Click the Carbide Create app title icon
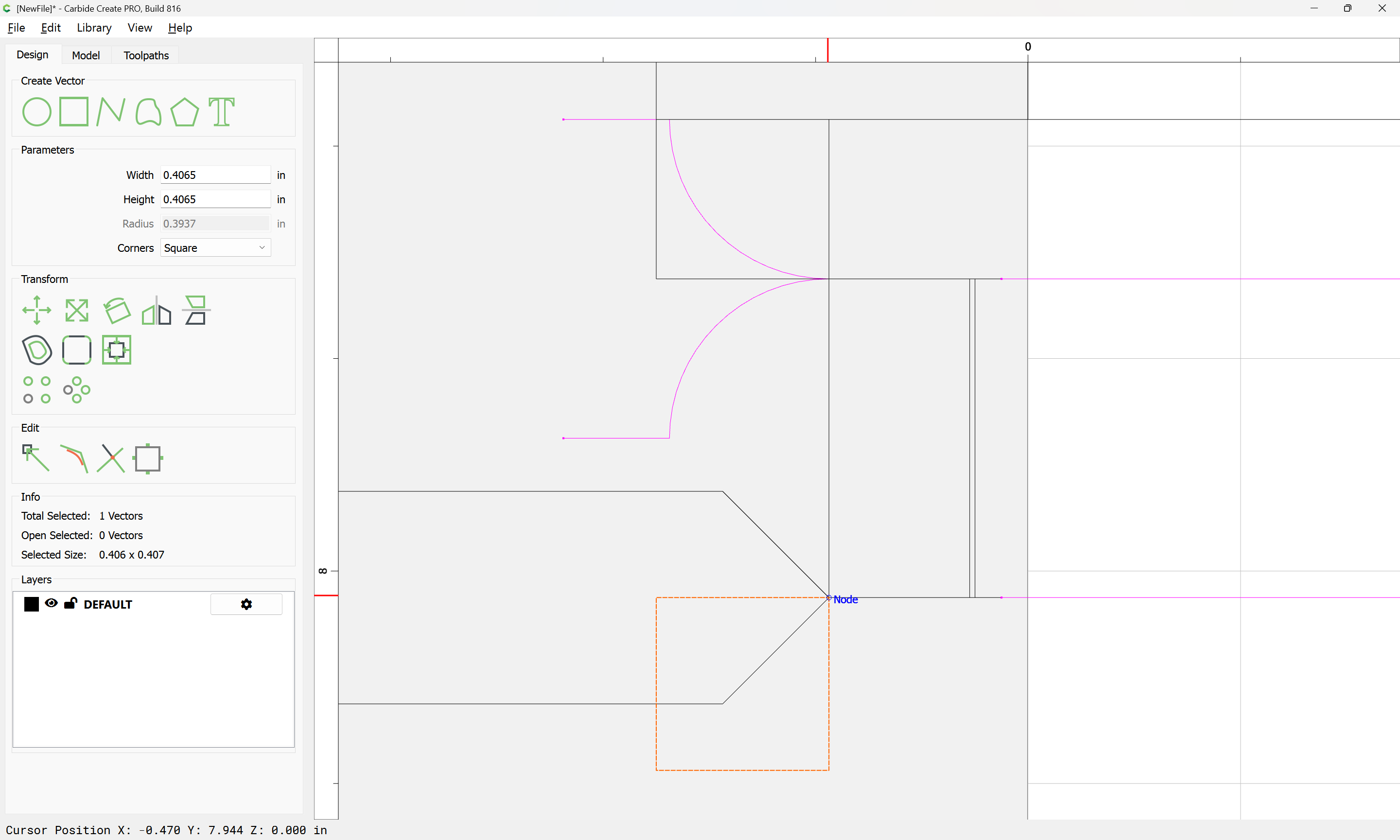This screenshot has width=1400, height=840. coord(7,8)
